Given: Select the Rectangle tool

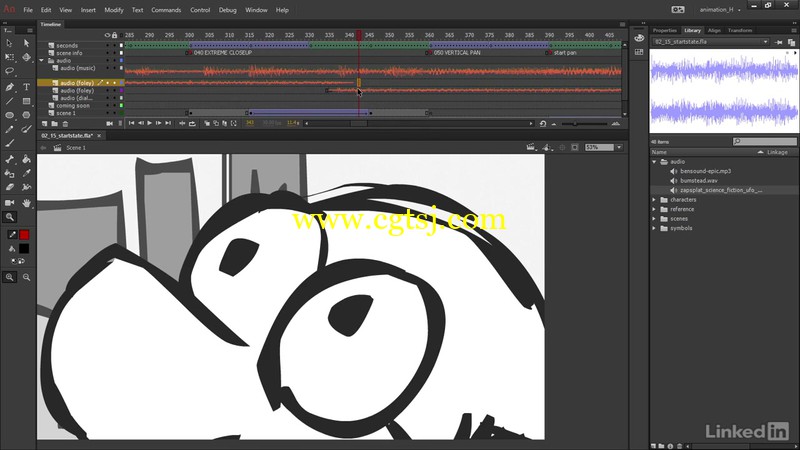Looking at the screenshot, I should [27, 101].
